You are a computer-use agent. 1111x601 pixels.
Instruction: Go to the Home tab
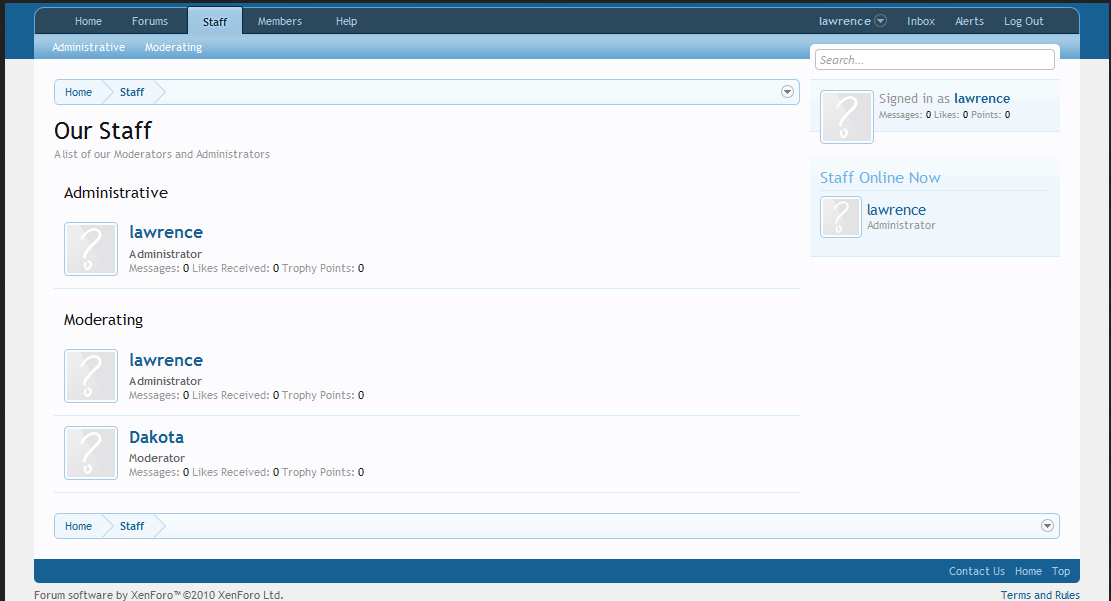pyautogui.click(x=89, y=21)
